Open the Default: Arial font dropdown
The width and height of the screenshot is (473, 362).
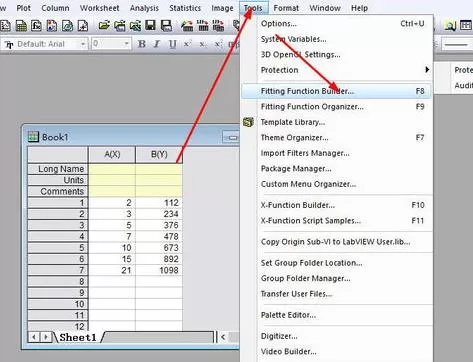(45, 44)
